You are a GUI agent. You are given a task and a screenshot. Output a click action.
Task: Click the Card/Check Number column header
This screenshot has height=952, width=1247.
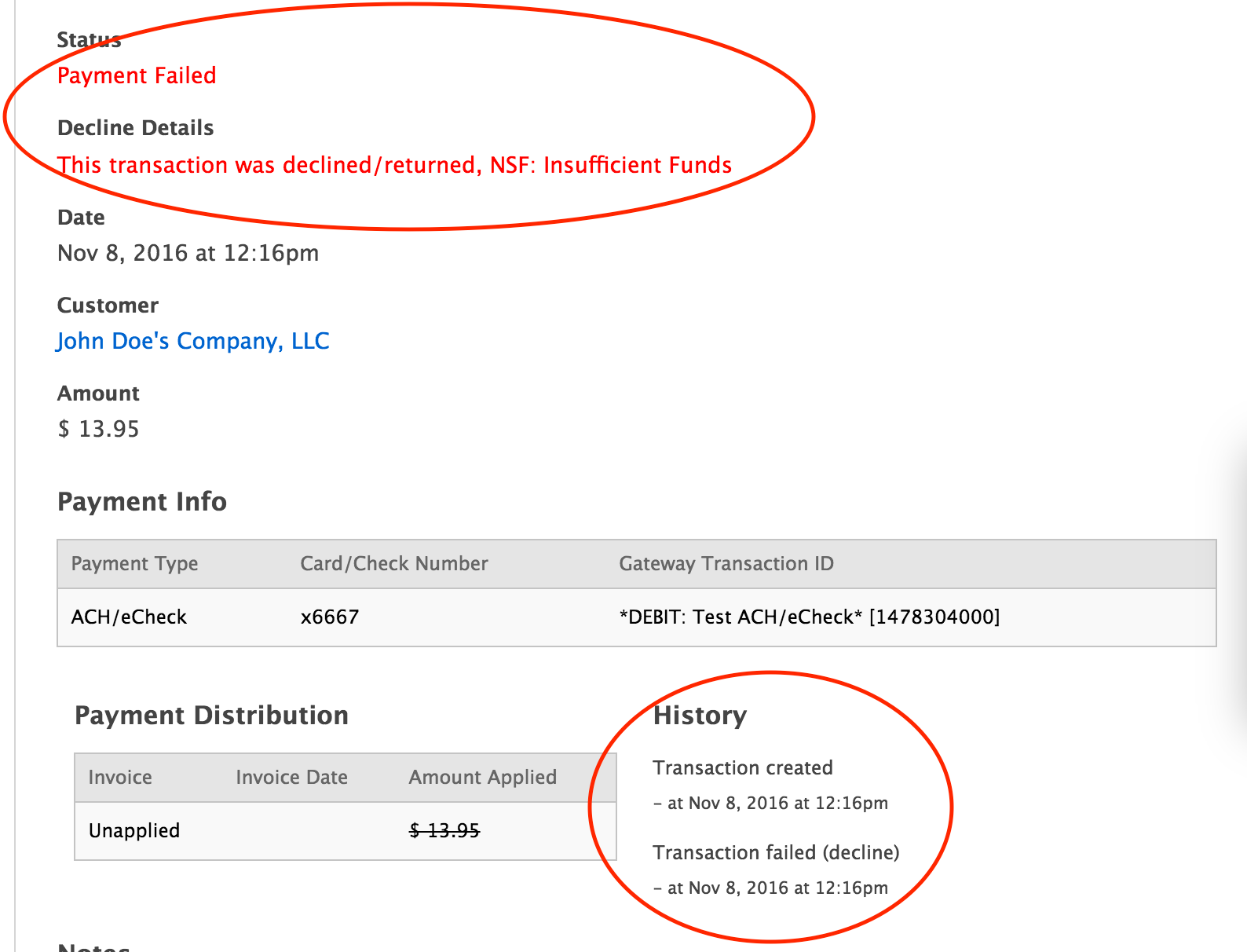pos(394,564)
